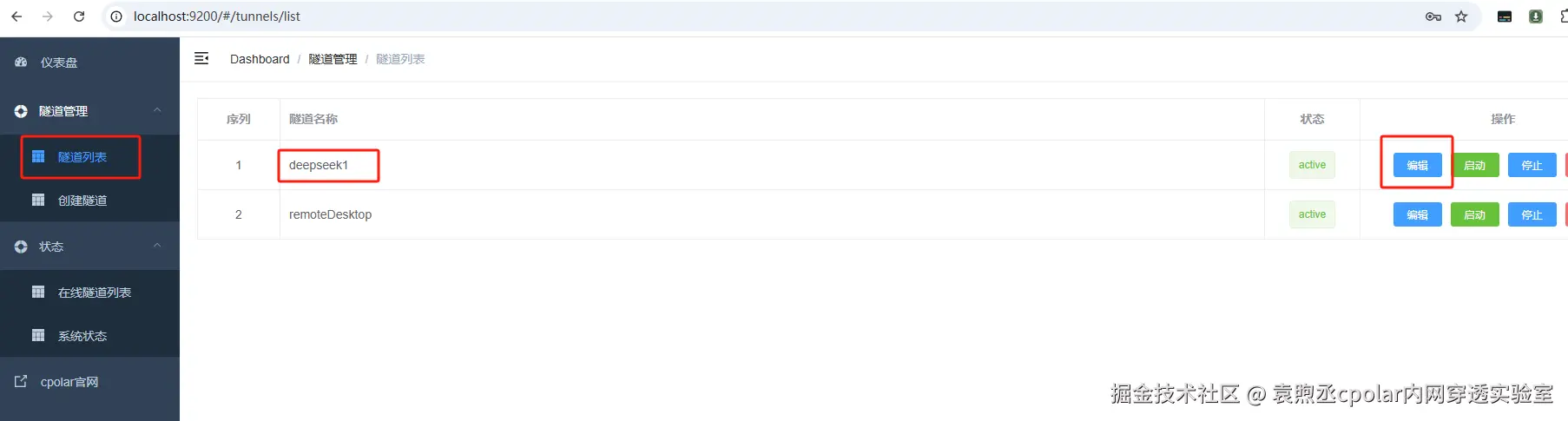Collapse the sidebar with hamburger icon

[201, 58]
